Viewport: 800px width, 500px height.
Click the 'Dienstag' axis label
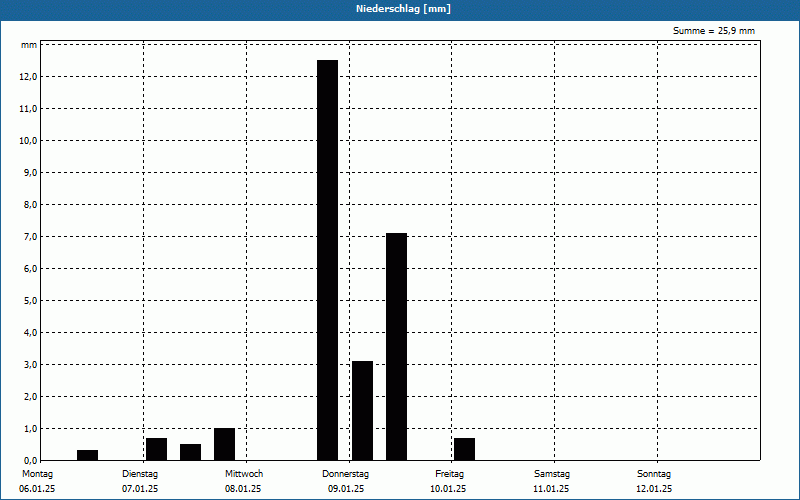(x=140, y=474)
